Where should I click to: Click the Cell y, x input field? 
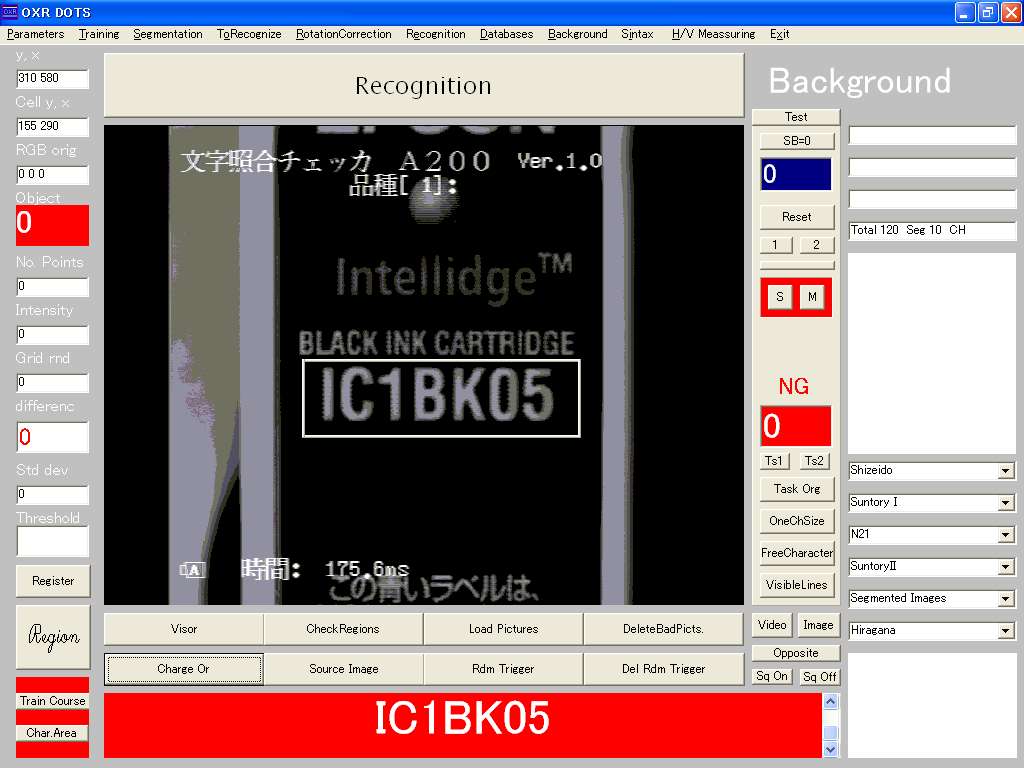52,126
